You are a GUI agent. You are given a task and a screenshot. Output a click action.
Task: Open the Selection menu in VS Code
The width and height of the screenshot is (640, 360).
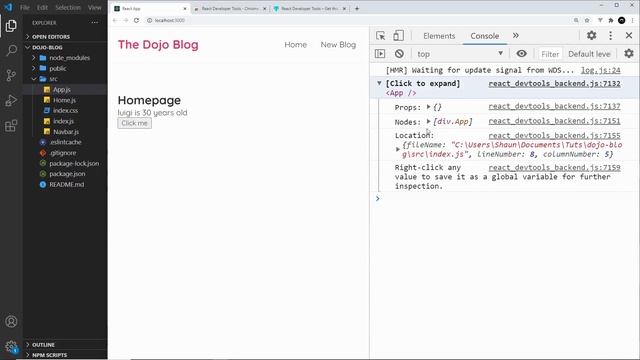(68, 7)
